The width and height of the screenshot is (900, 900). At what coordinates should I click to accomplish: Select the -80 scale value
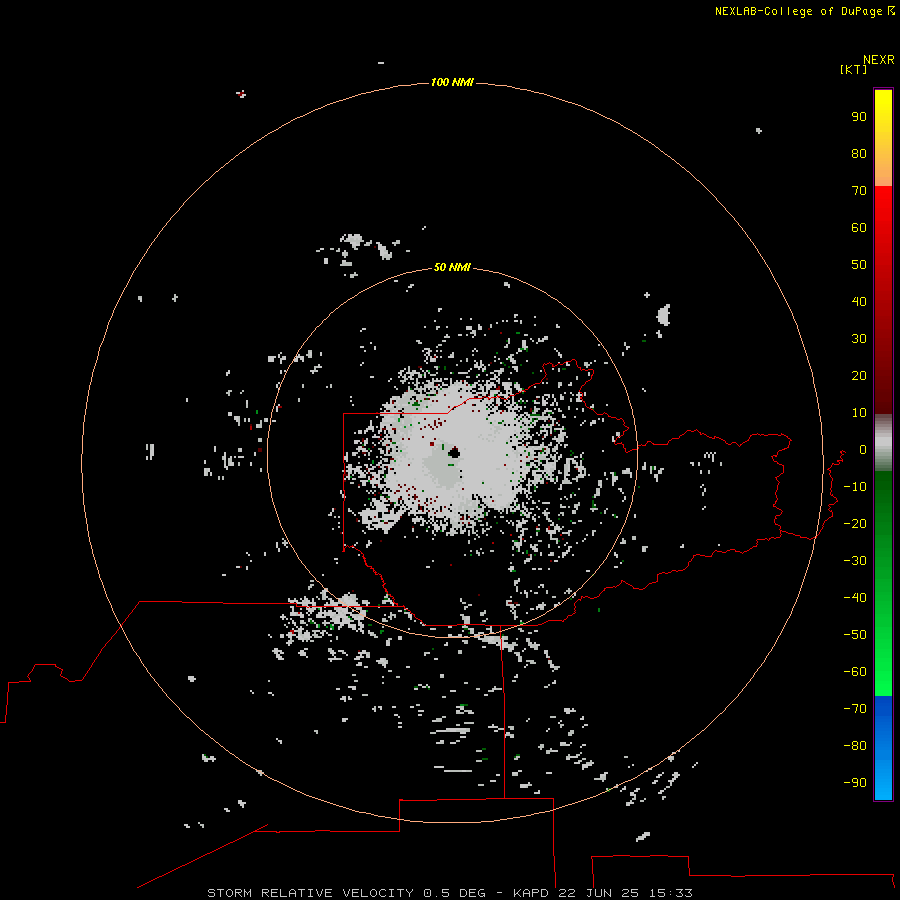(x=855, y=746)
